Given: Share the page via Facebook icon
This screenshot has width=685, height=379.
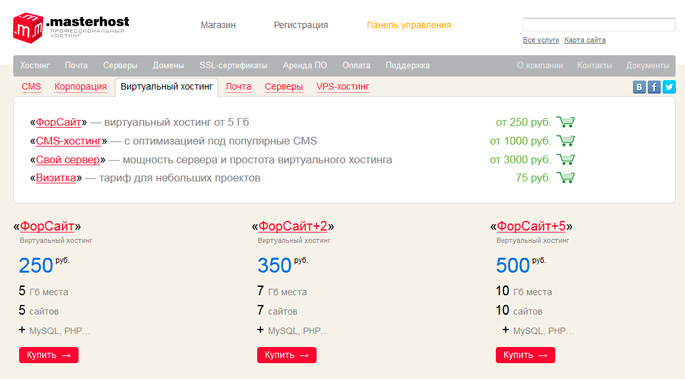Looking at the screenshot, I should 654,87.
